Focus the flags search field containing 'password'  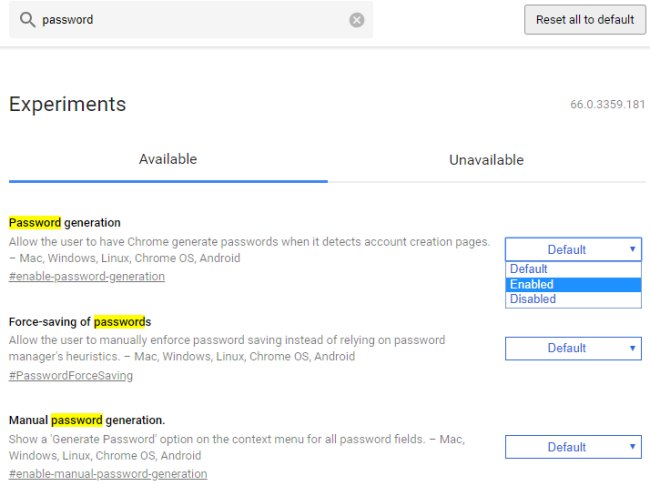pos(190,20)
